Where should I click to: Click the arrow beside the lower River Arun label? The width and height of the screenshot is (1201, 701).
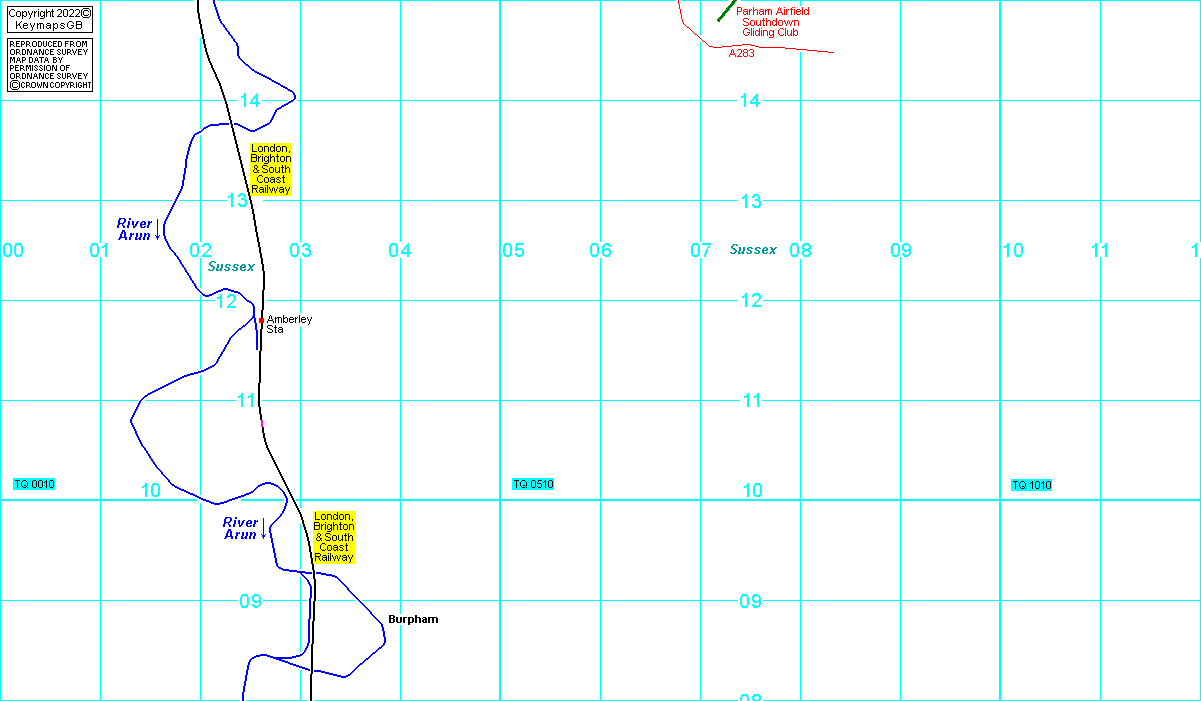[264, 529]
